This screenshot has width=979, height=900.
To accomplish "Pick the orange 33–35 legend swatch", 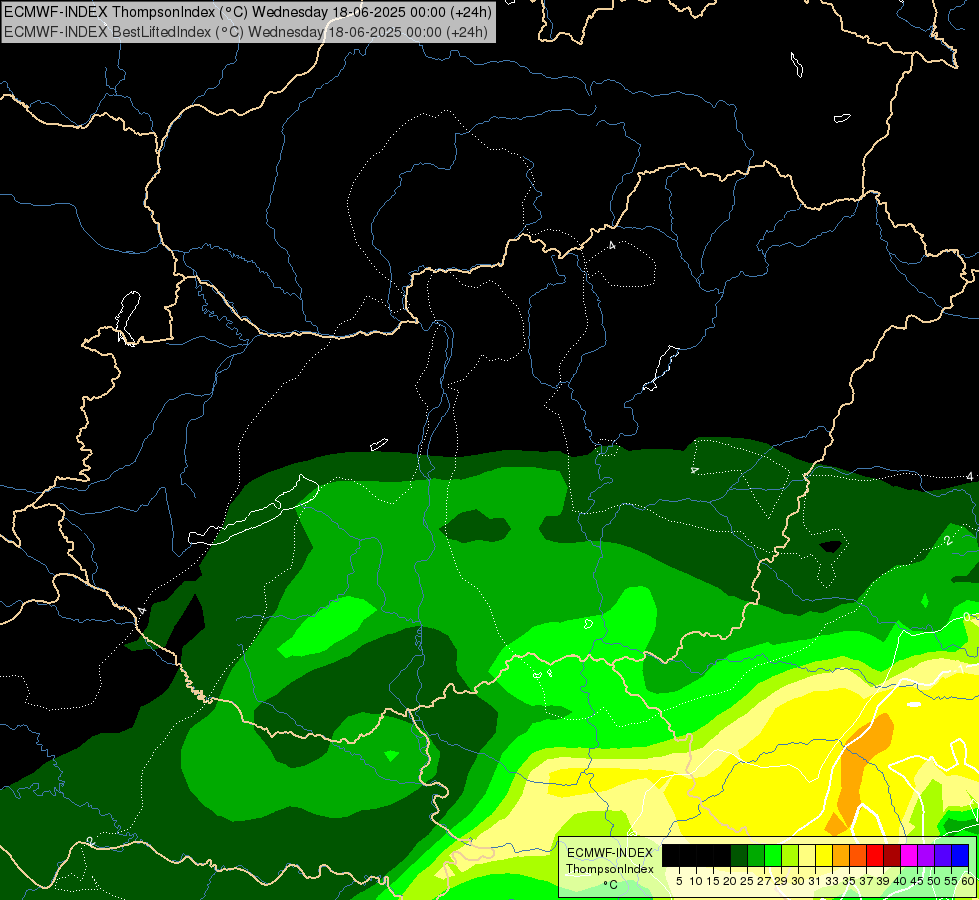I will [841, 856].
